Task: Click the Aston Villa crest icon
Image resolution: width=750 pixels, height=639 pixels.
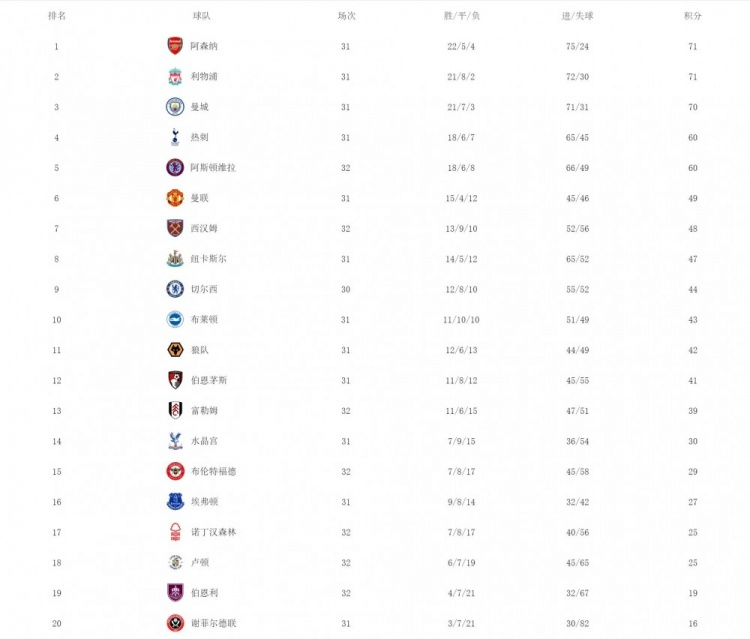Action: (x=175, y=168)
